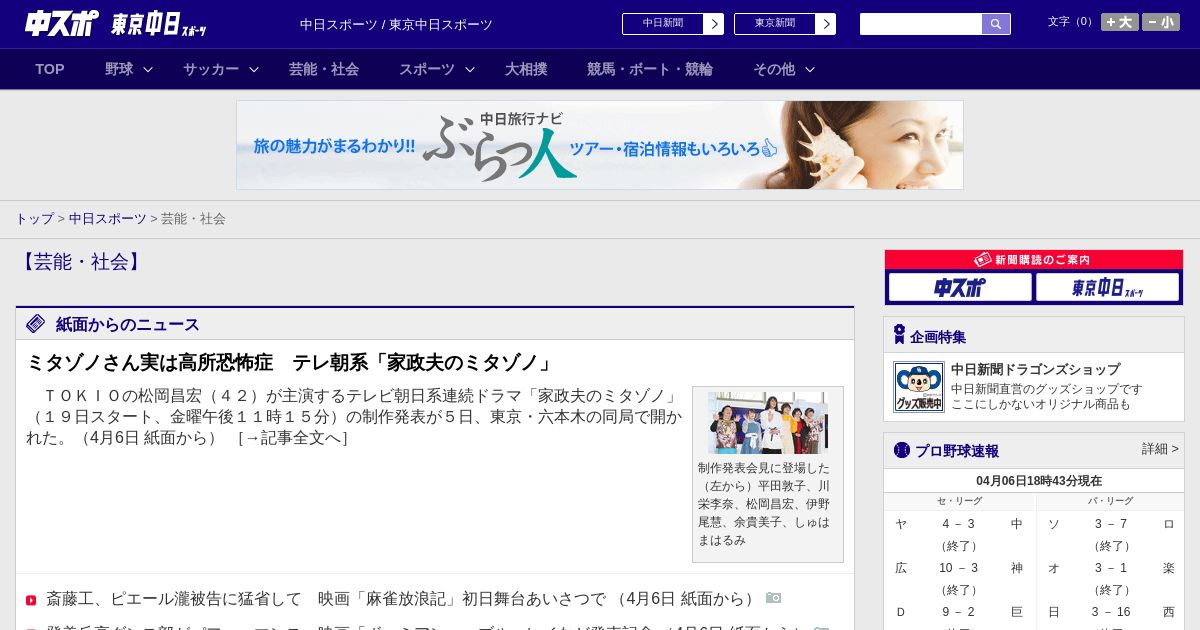The image size is (1200, 630).
Task: Increase text size with ＋大 button
Action: (1120, 22)
